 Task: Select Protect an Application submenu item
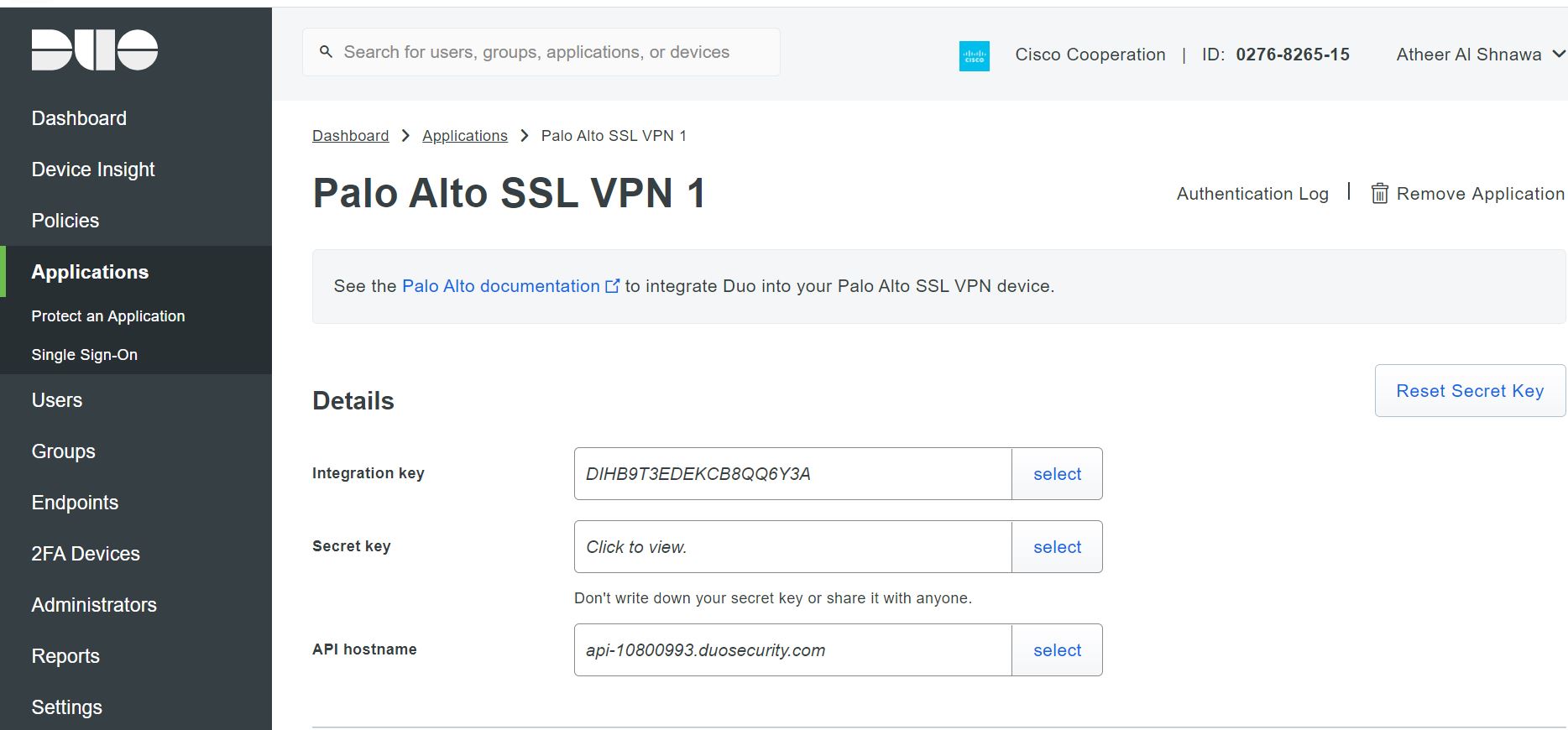pos(108,316)
